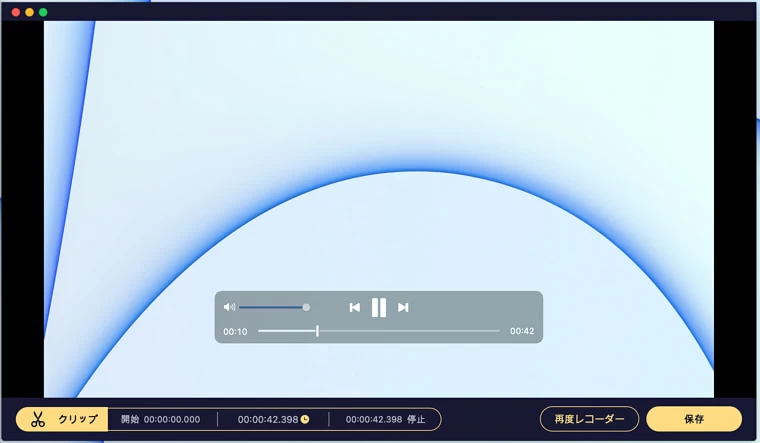The width and height of the screenshot is (760, 443).
Task: Click the 00:10 elapsed time label
Action: [x=235, y=331]
